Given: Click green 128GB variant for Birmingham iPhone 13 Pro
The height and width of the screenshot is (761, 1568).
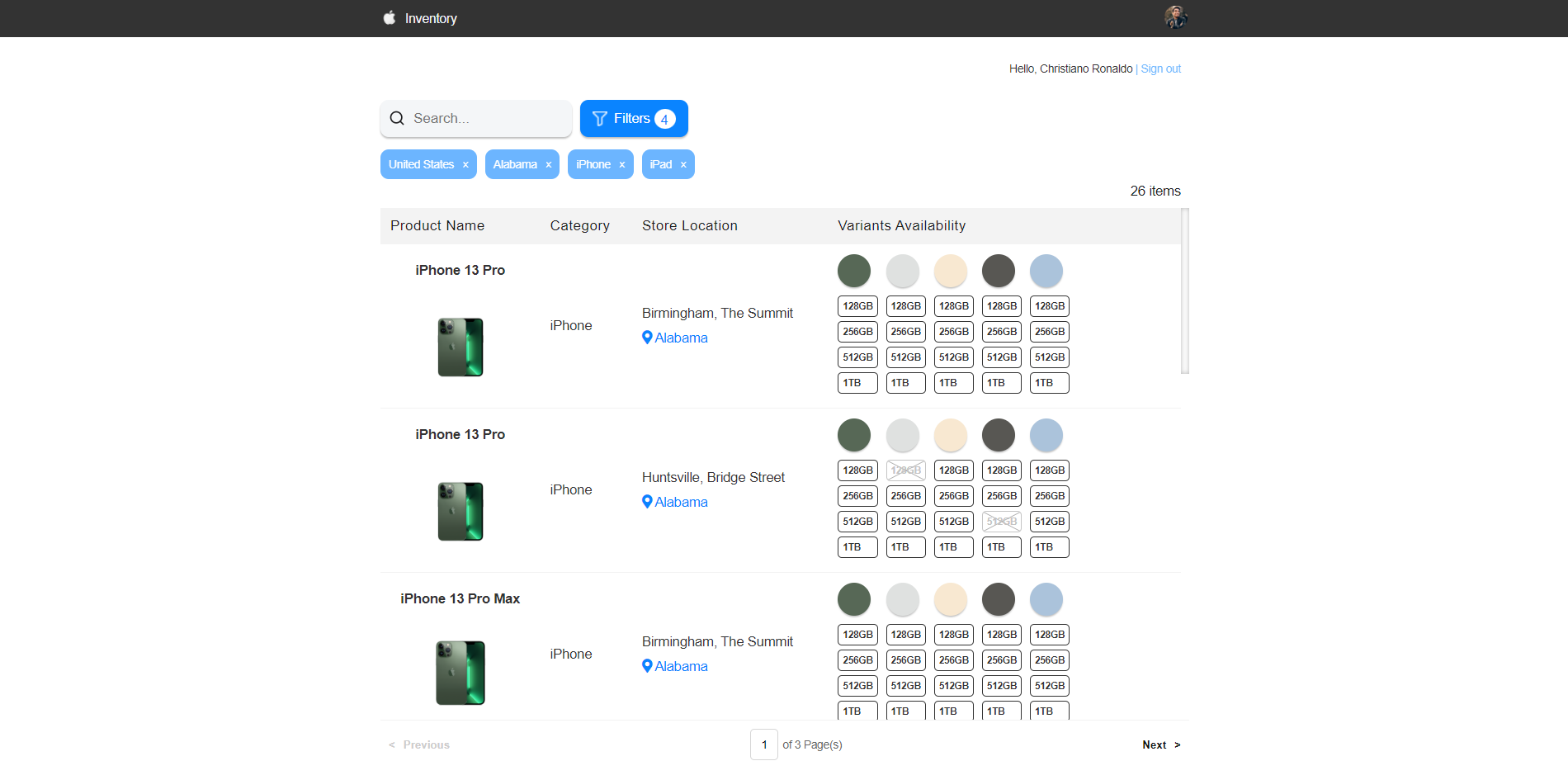Looking at the screenshot, I should coord(857,306).
